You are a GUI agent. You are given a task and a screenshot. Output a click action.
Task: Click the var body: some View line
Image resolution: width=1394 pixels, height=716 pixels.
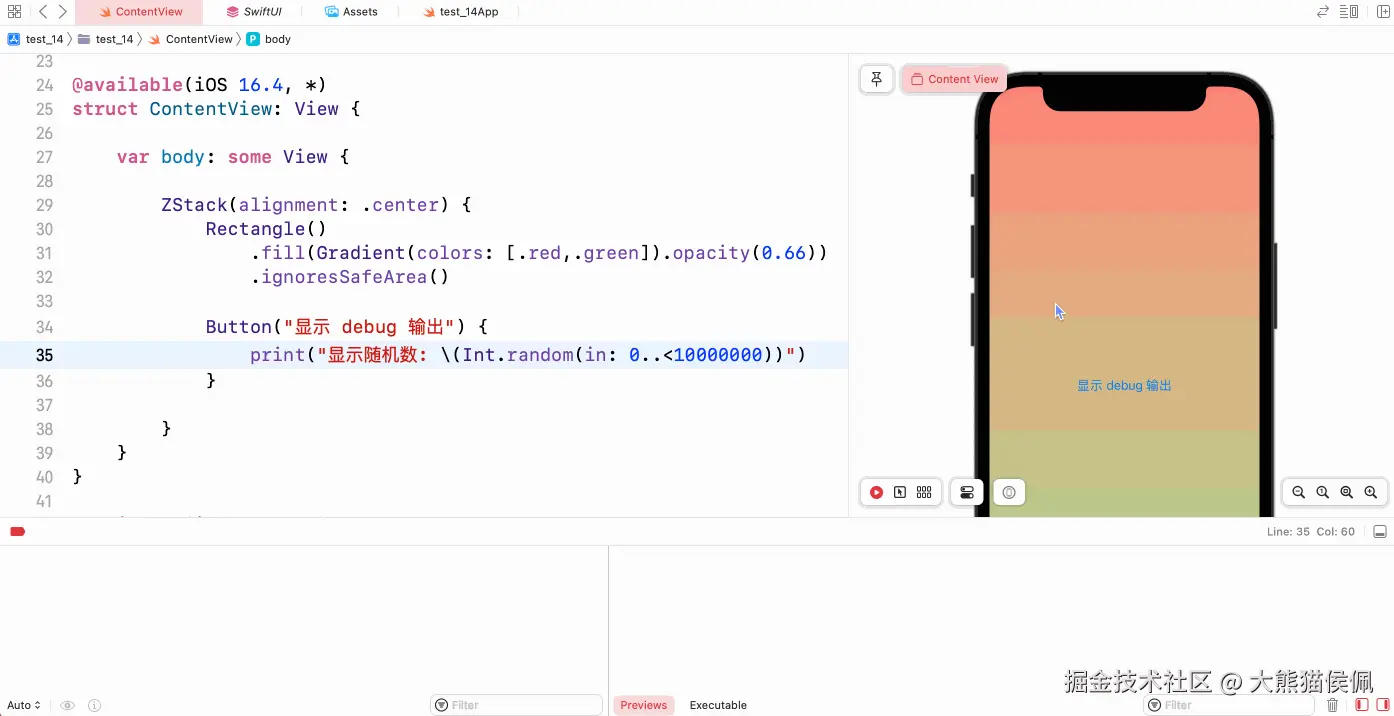click(x=233, y=157)
